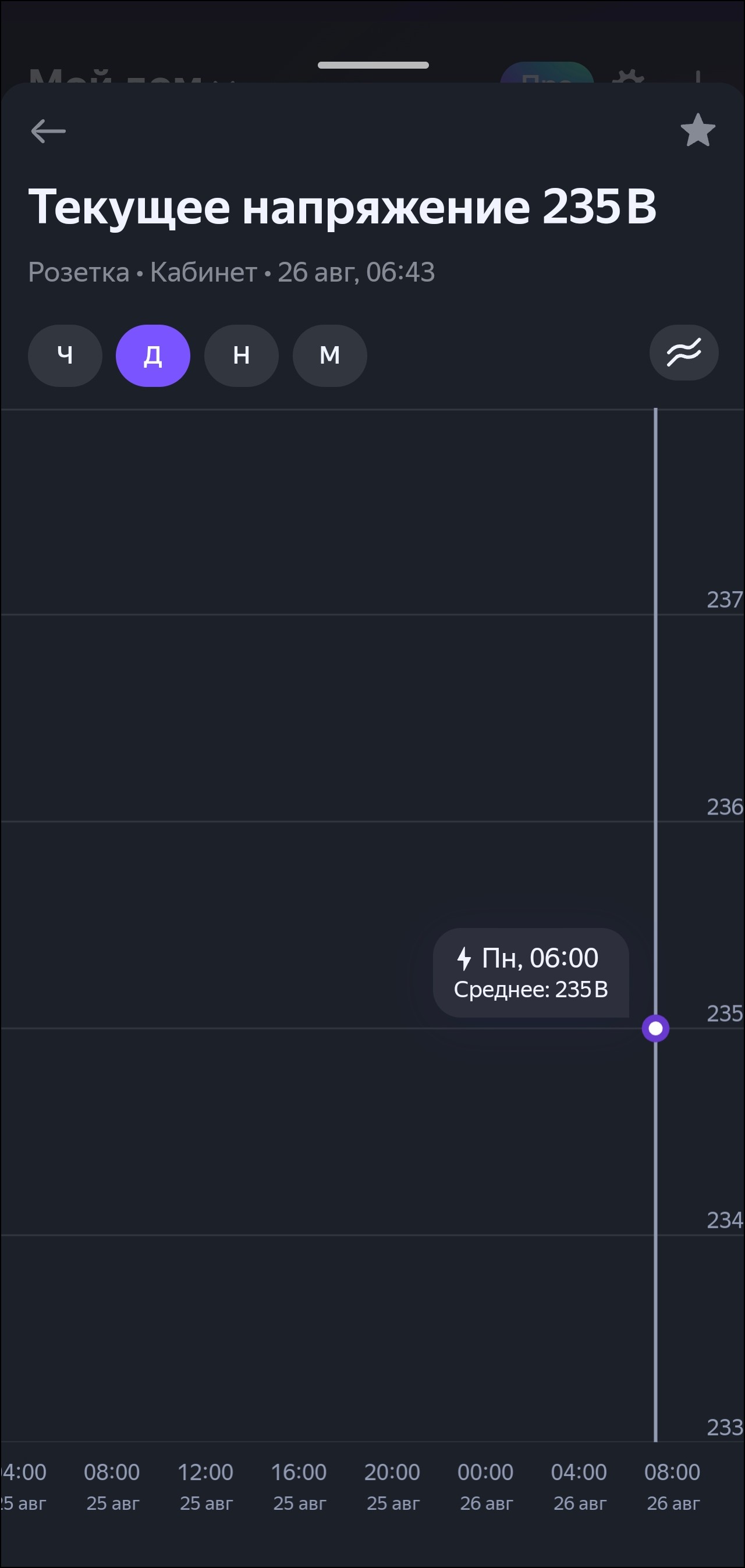This screenshot has height=1568, width=745.
Task: Tap the 16:00 25 авг axis label
Action: click(299, 1486)
